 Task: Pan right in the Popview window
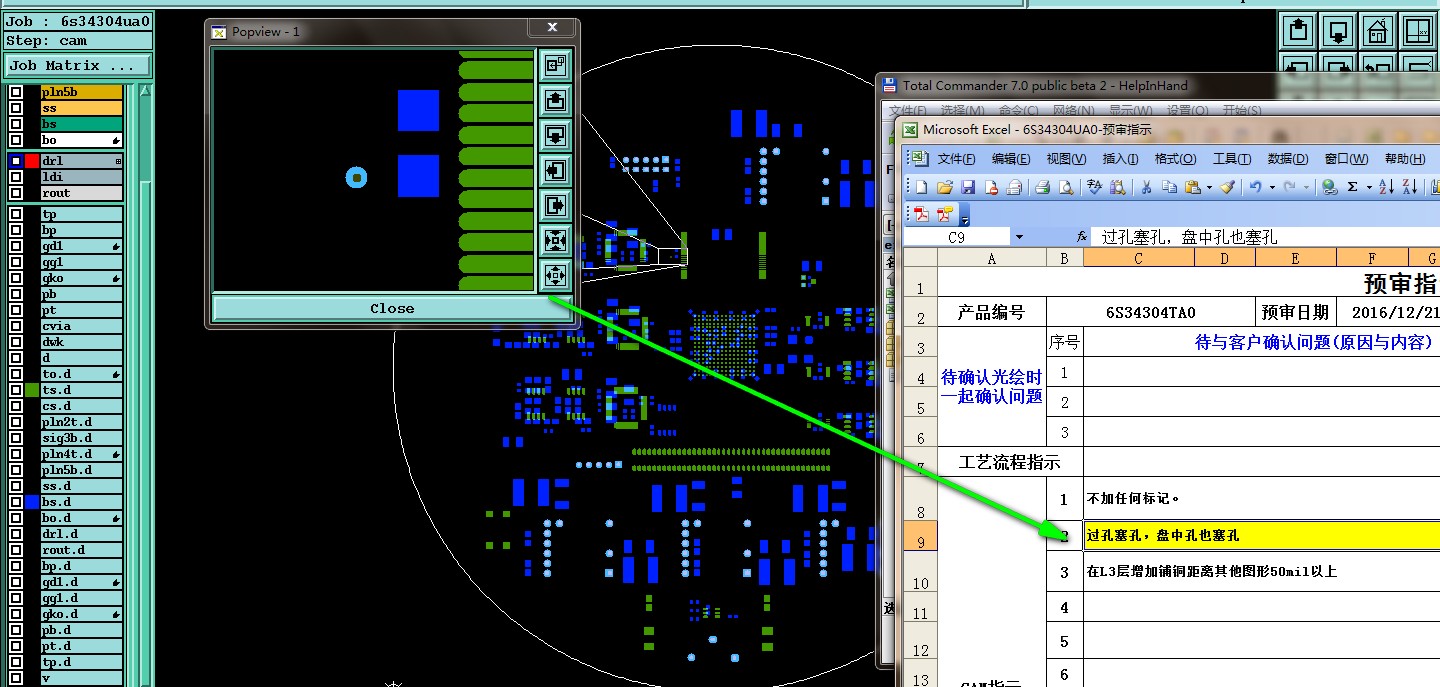[x=555, y=205]
